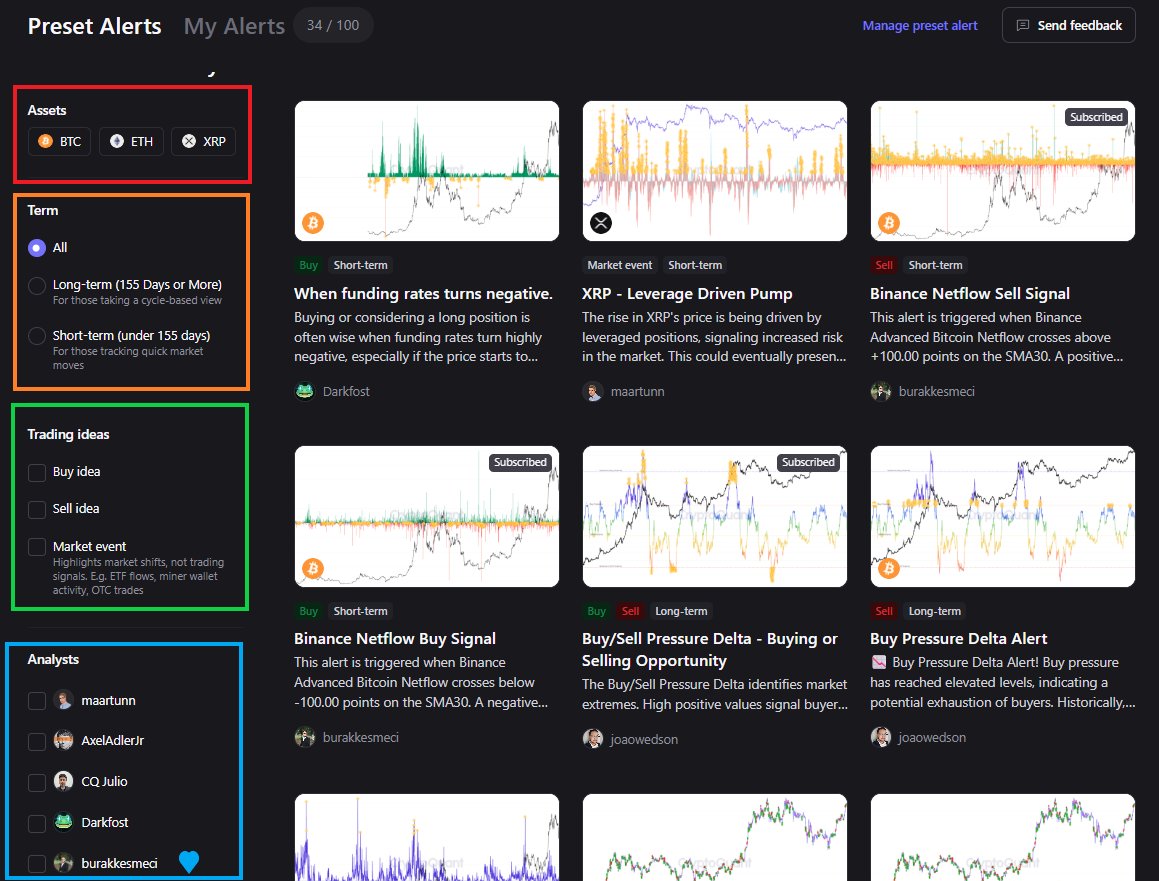The width and height of the screenshot is (1159, 881).
Task: Click burakkesmeci avatar under Netflow Buy Signal
Action: [305, 737]
